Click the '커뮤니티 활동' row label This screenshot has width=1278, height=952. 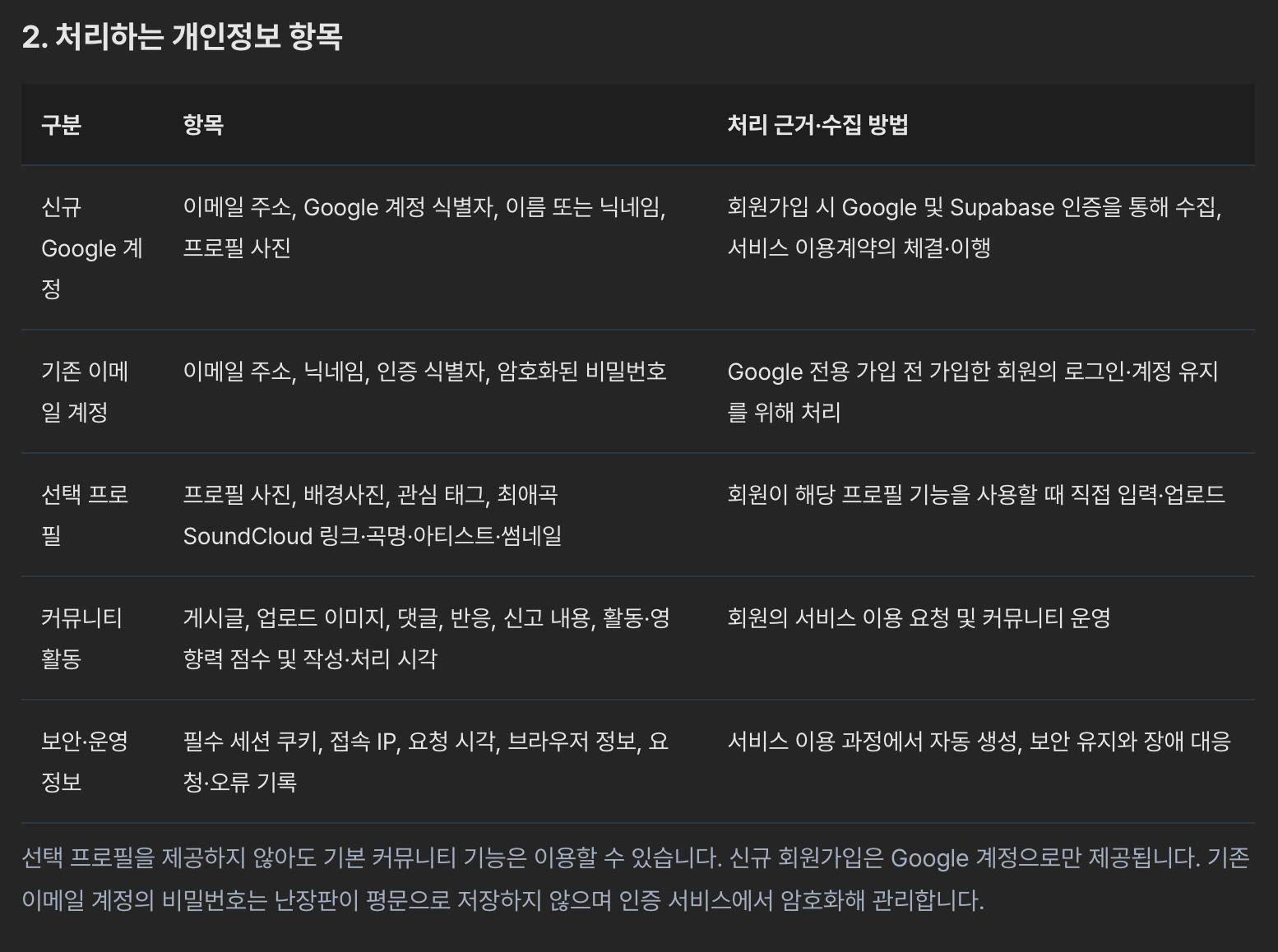coord(81,638)
